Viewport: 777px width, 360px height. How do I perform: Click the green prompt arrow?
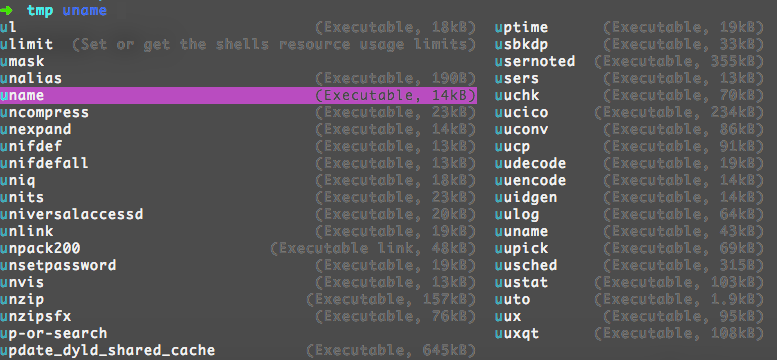(x=6, y=10)
